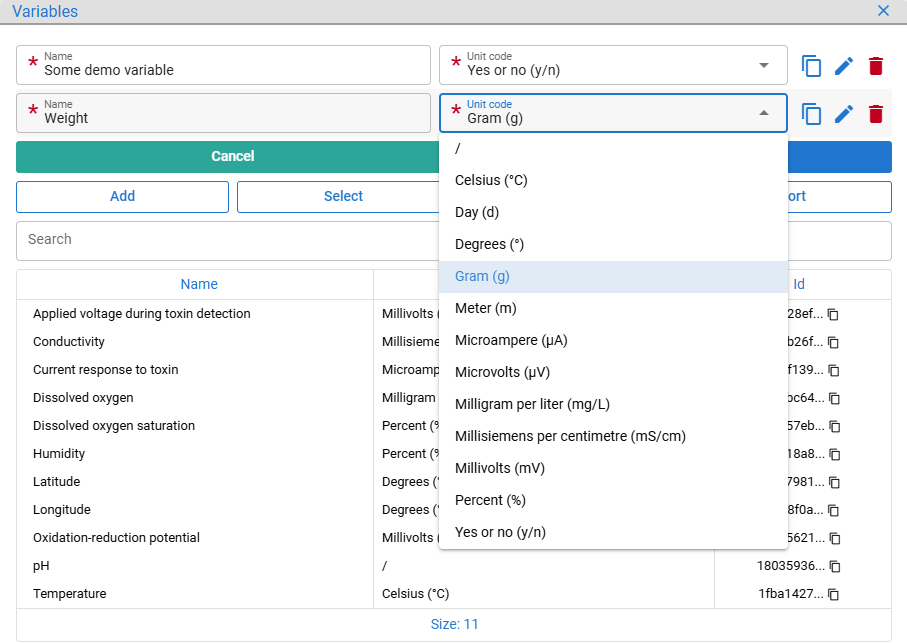Select Gram (g) unit option

pyautogui.click(x=613, y=276)
